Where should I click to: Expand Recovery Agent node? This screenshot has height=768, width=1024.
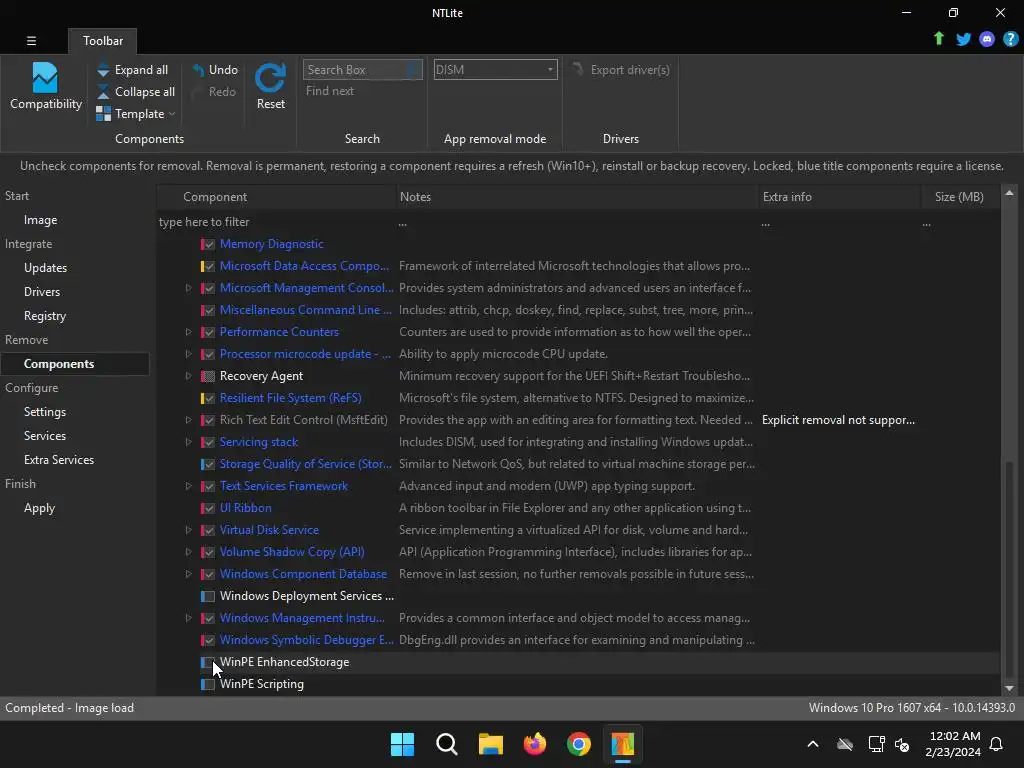point(188,376)
